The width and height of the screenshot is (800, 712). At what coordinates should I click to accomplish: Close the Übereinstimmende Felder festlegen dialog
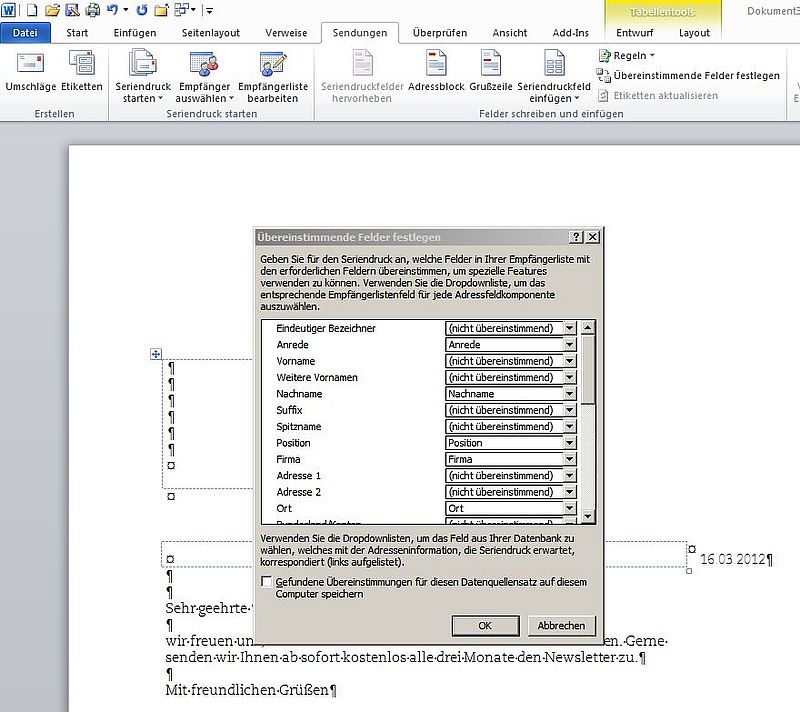pyautogui.click(x=592, y=237)
